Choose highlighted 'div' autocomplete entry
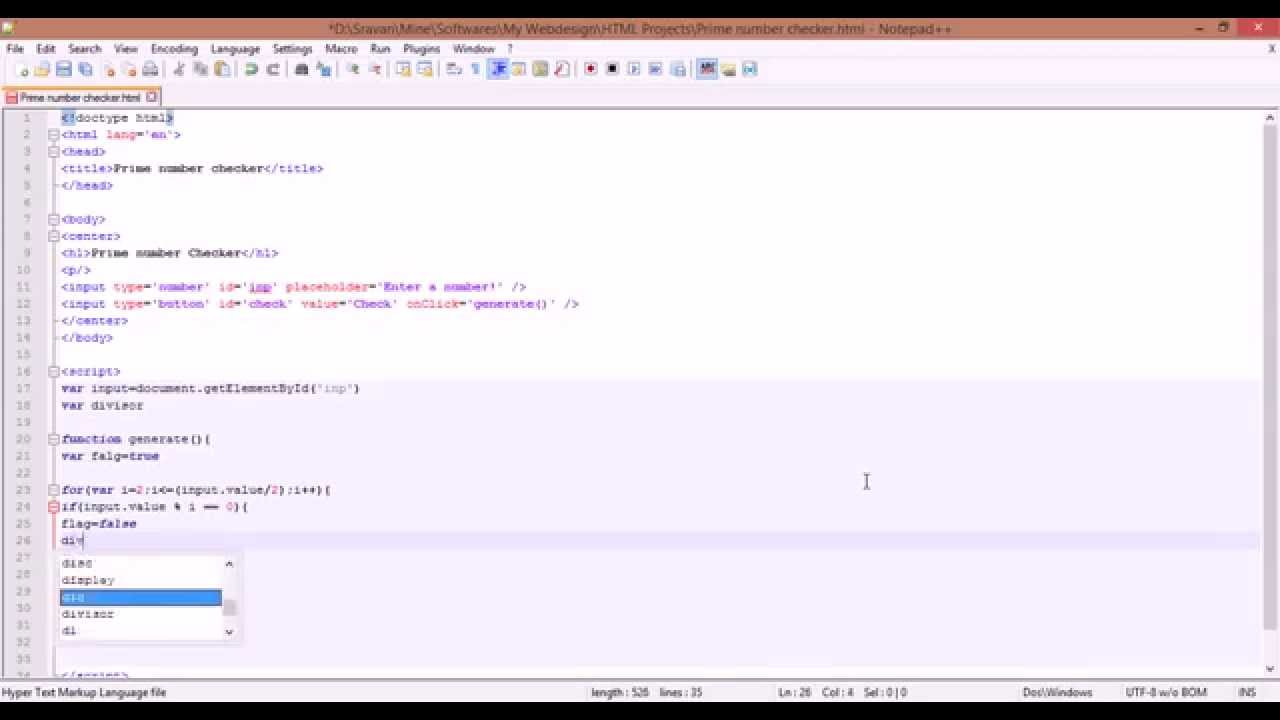The image size is (1280, 720). pyautogui.click(x=140, y=597)
